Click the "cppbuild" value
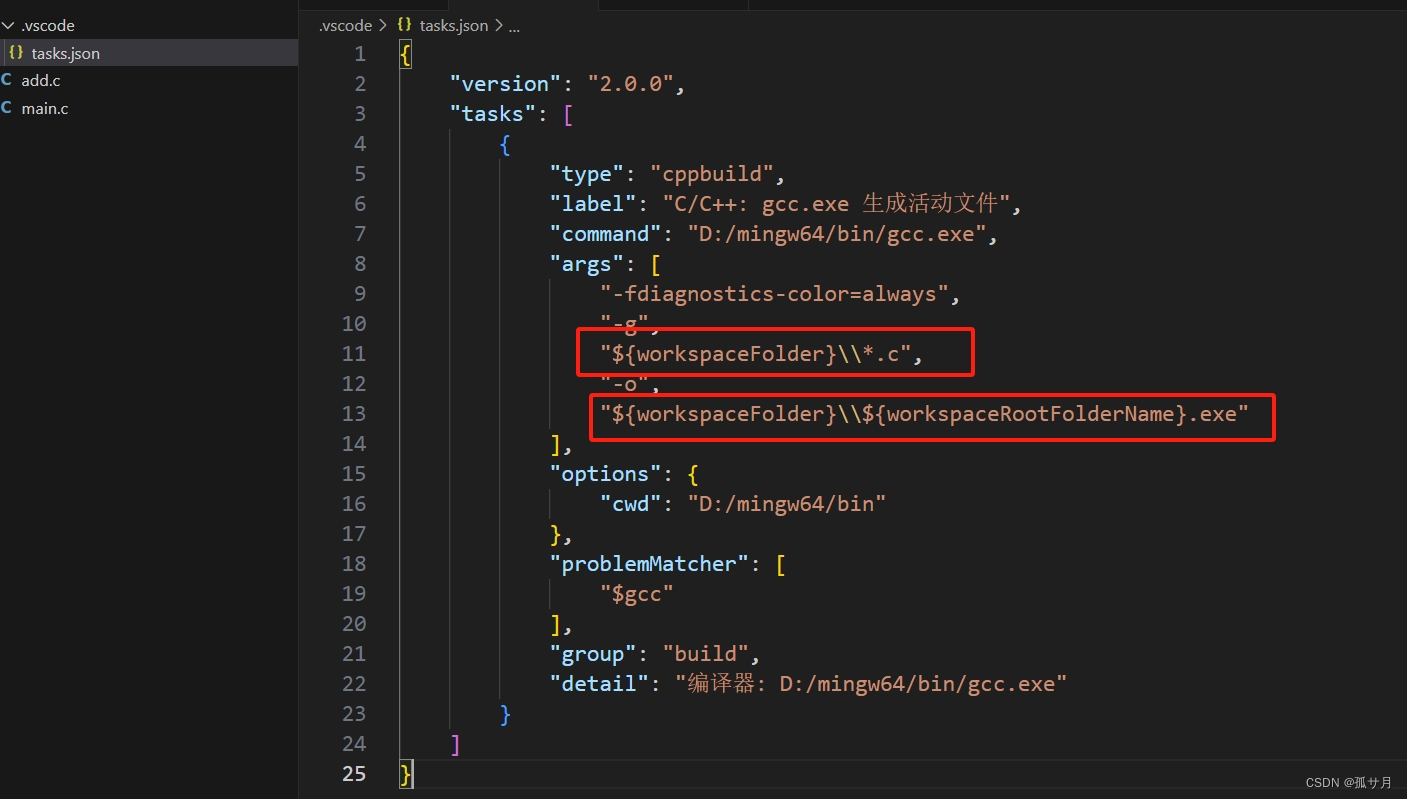 pos(712,174)
